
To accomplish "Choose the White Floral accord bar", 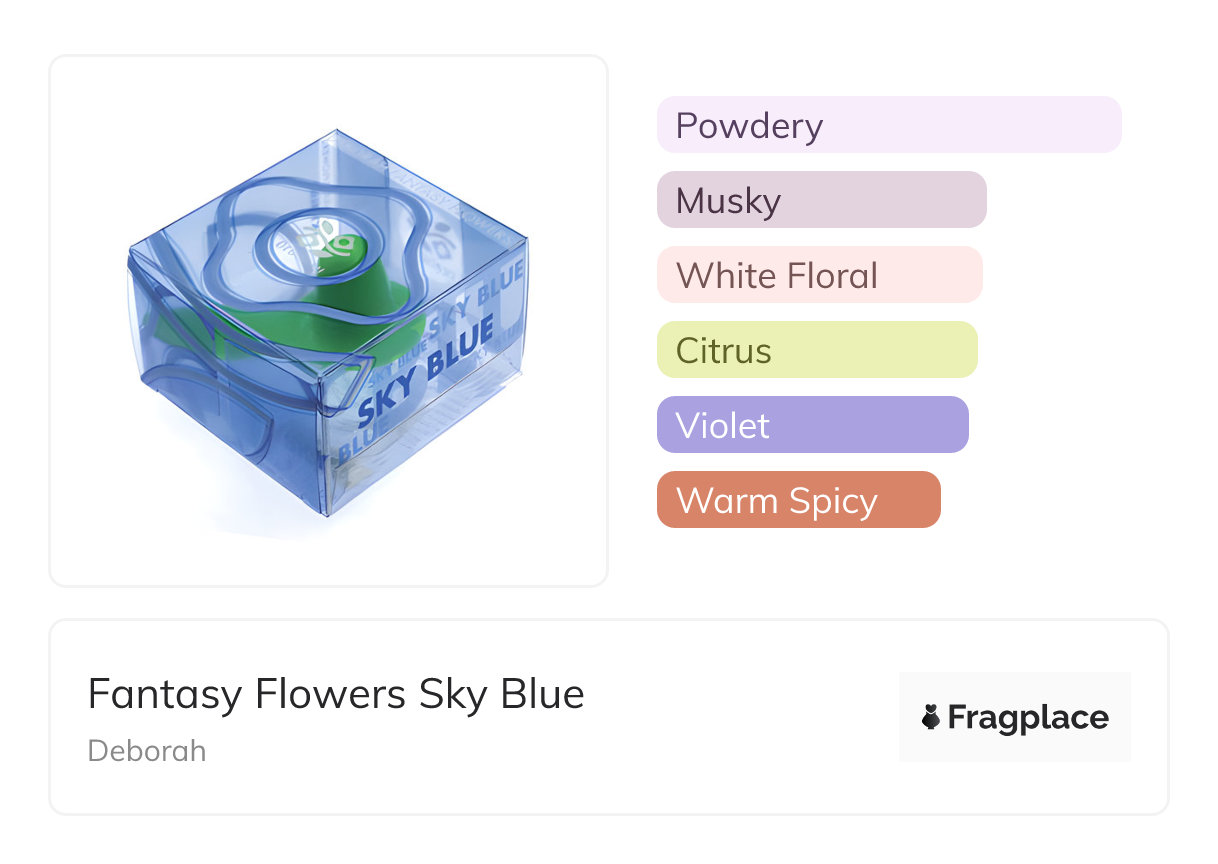I will point(819,275).
